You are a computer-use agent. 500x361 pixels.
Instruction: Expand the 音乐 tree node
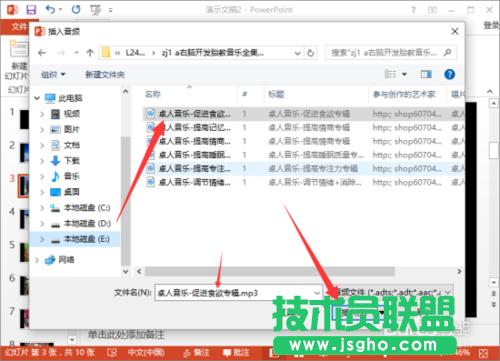[42, 176]
